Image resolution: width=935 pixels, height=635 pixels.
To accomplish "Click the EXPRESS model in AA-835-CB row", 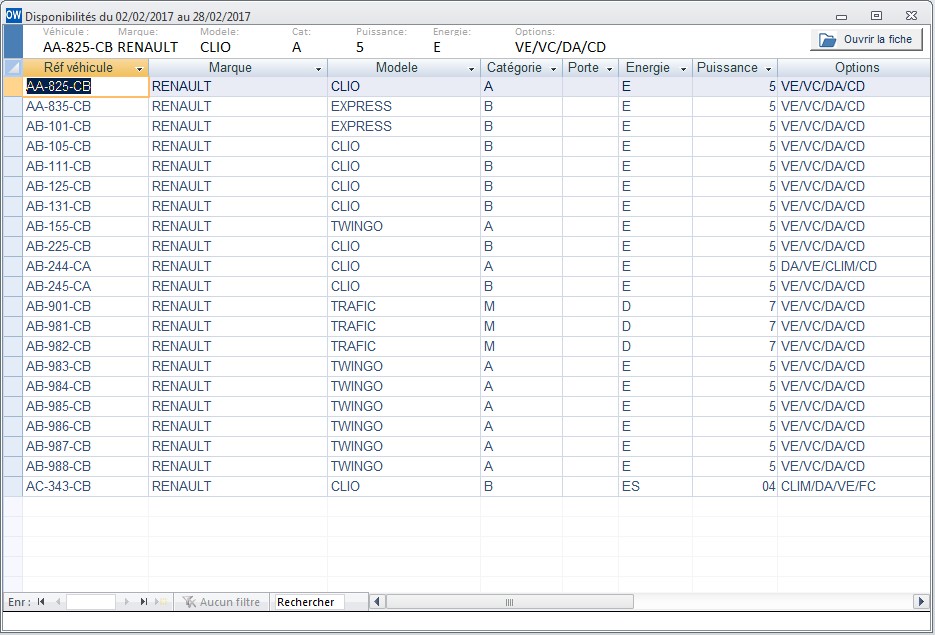I will pos(404,106).
